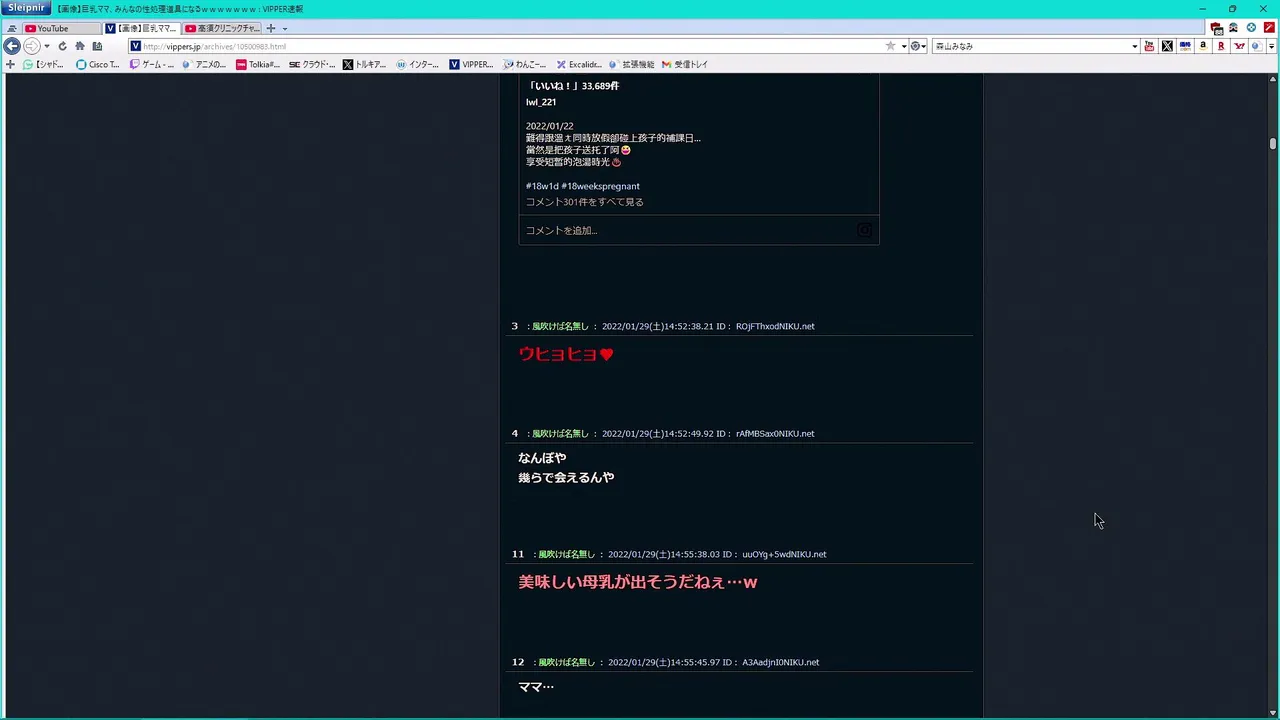
Task: Switch to the YouTube tab
Action: pos(61,28)
